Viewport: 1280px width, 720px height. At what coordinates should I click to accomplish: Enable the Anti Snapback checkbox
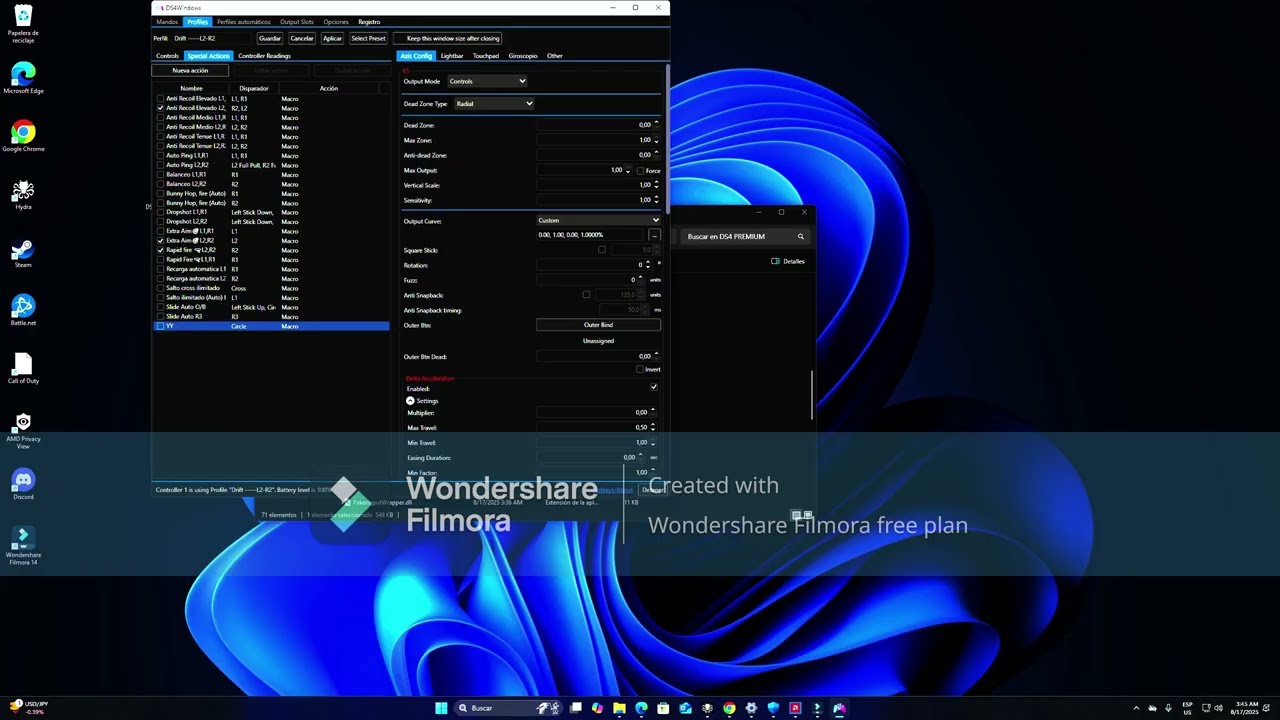586,295
